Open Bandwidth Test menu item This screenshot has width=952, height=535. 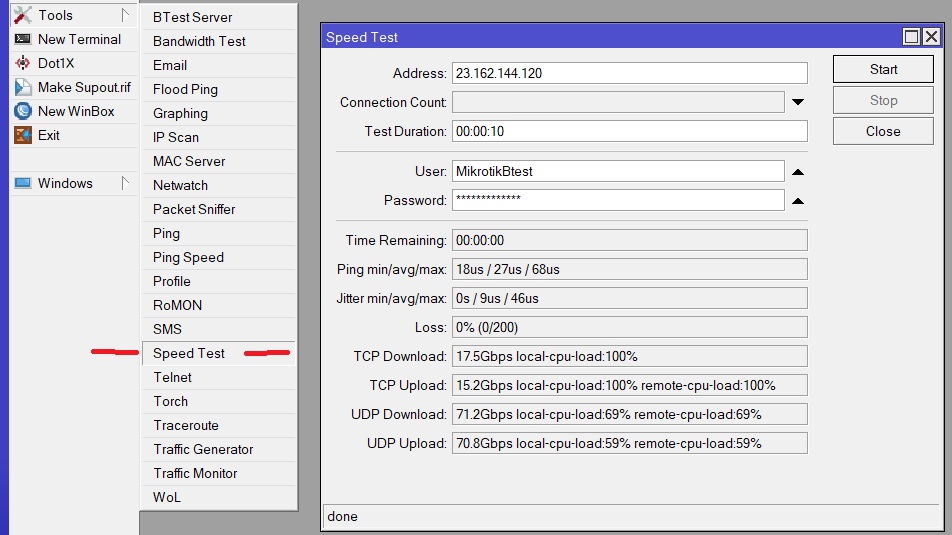tap(219, 41)
